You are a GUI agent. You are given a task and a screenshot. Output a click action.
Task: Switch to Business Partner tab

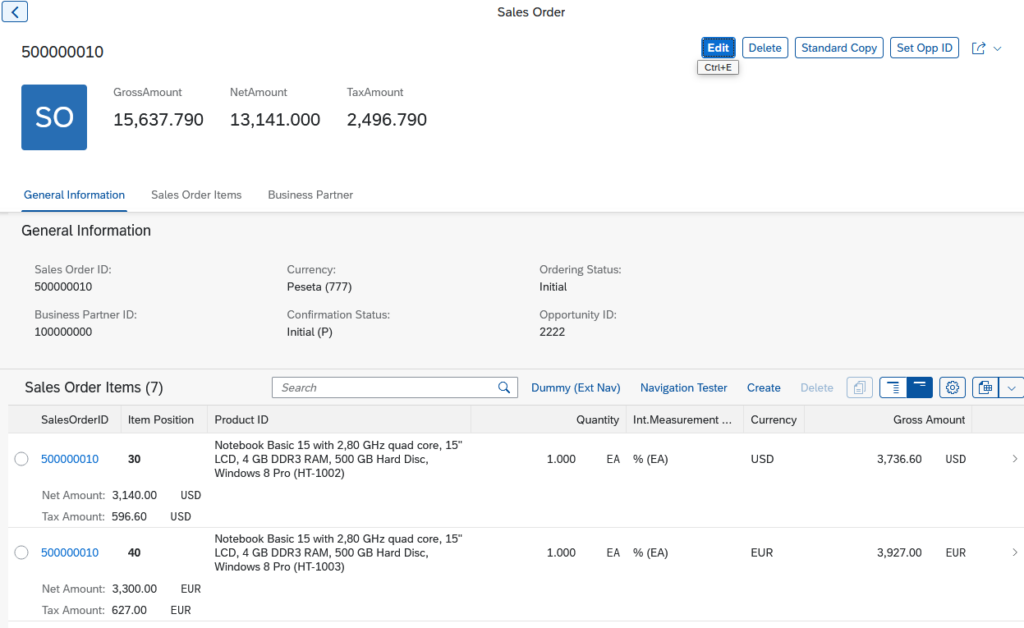(310, 195)
